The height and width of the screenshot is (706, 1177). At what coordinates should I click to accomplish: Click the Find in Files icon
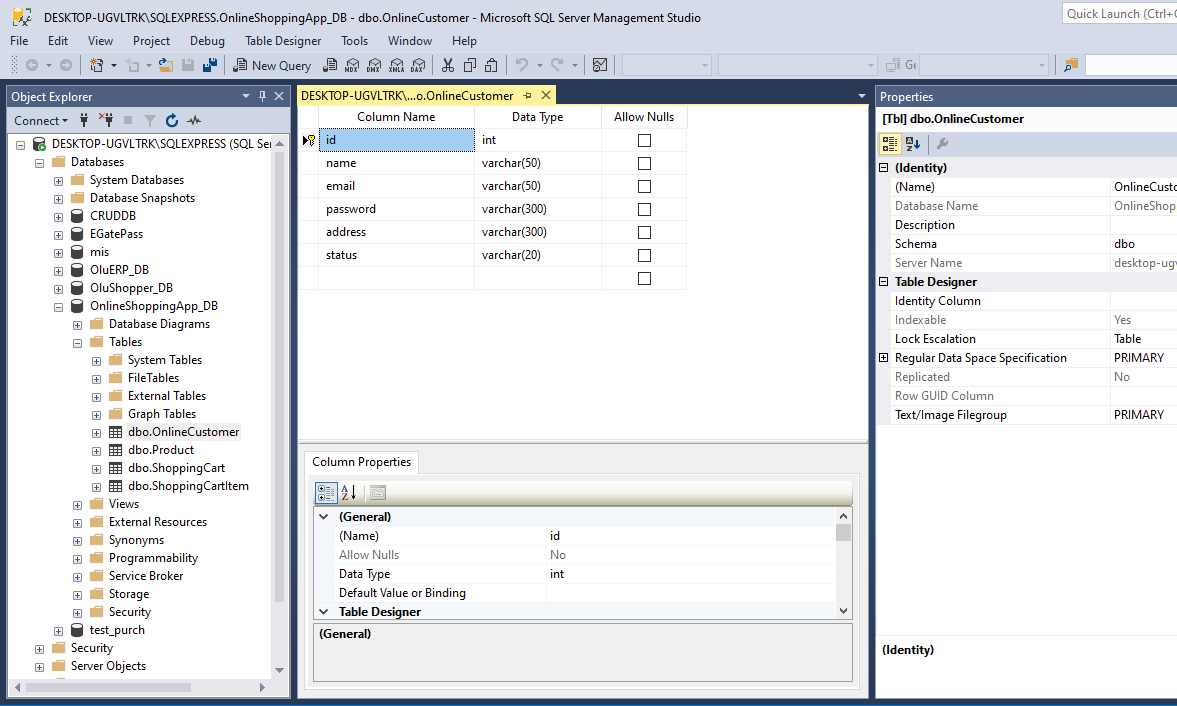(x=1071, y=65)
